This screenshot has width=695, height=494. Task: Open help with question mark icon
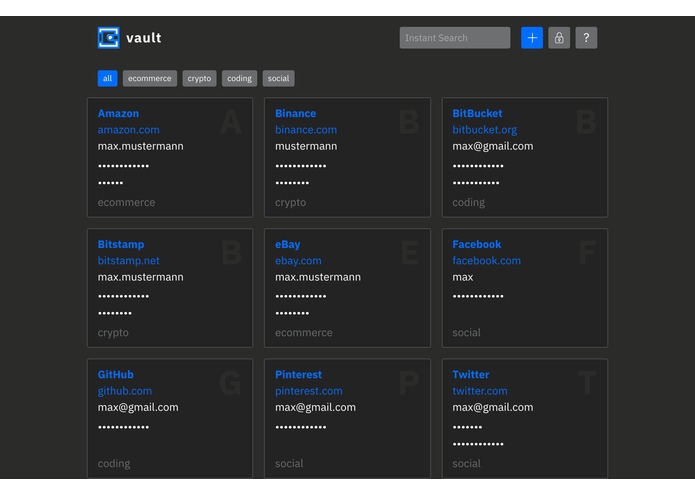(x=586, y=38)
